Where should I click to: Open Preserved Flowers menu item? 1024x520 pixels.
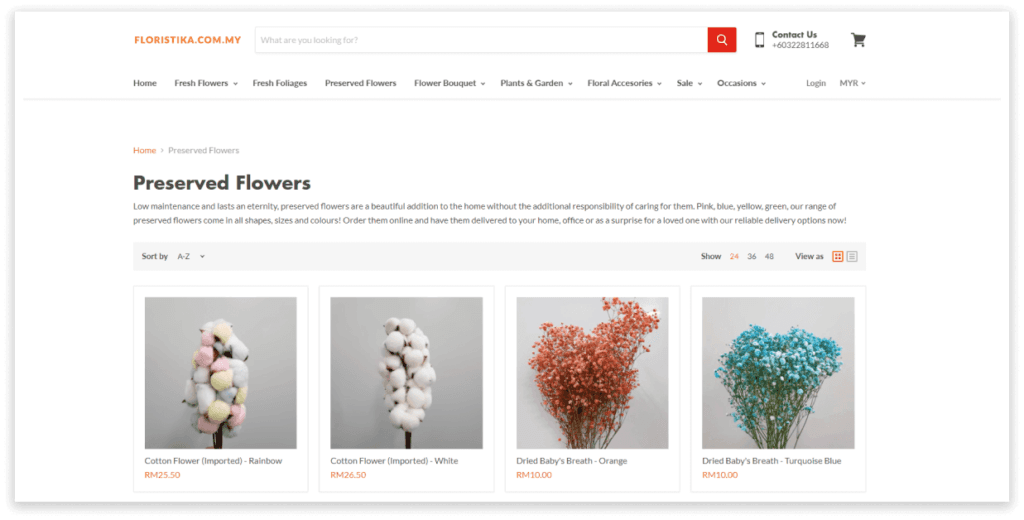click(x=360, y=83)
